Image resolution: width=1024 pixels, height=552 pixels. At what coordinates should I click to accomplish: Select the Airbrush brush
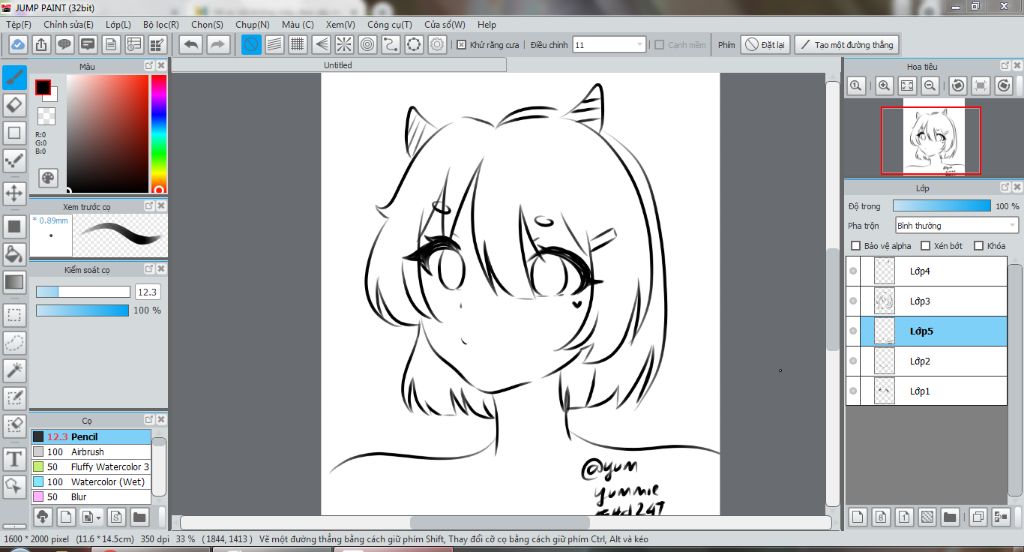pyautogui.click(x=91, y=451)
